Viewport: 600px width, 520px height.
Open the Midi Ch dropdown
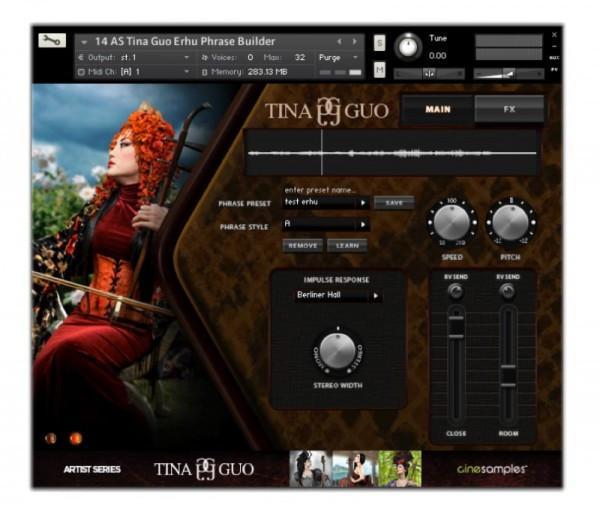[134, 72]
